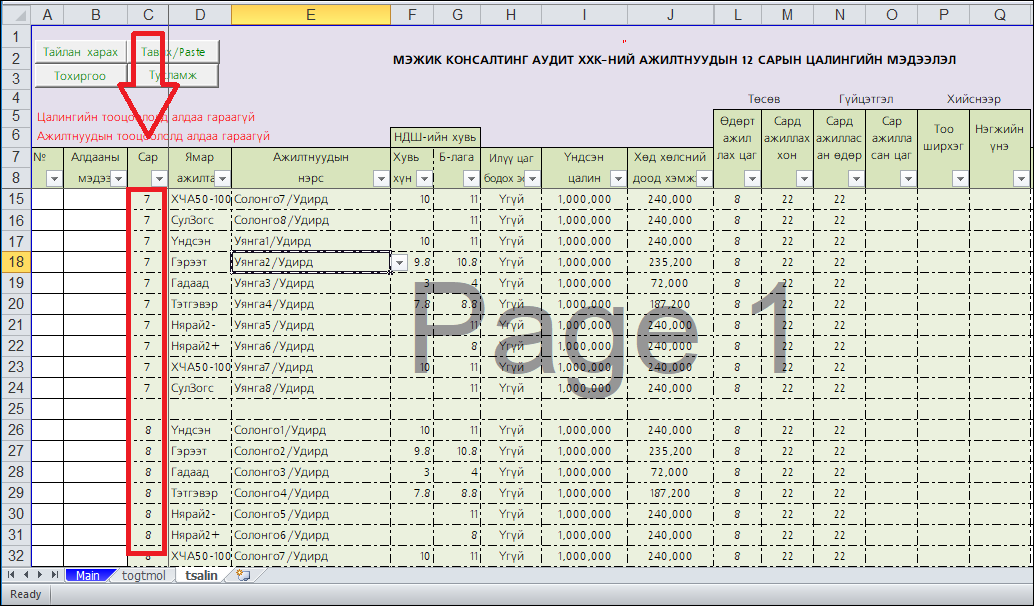Click the previous sheet navigation arrow

click(x=25, y=575)
